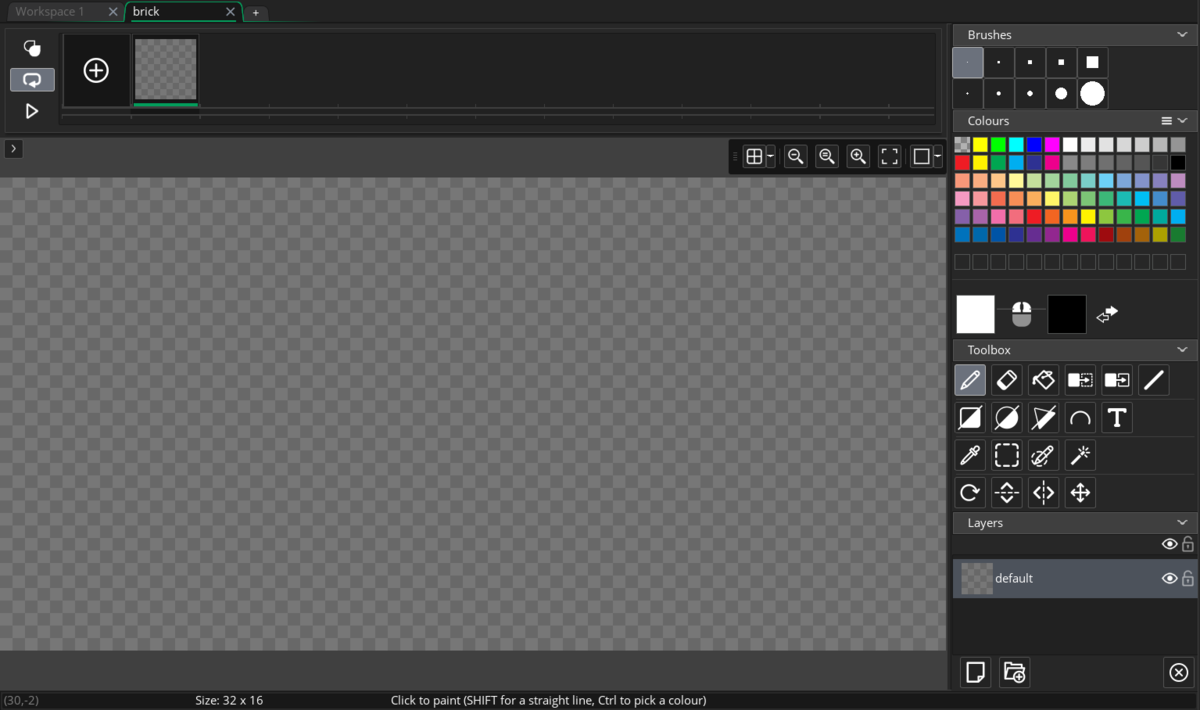Hide the default layer via eye icon

1169,578
